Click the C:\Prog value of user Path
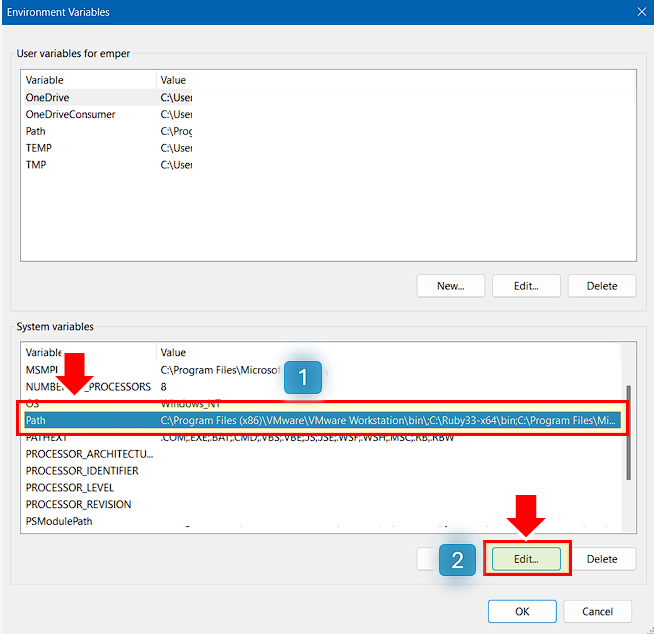654x634 pixels. pos(176,131)
